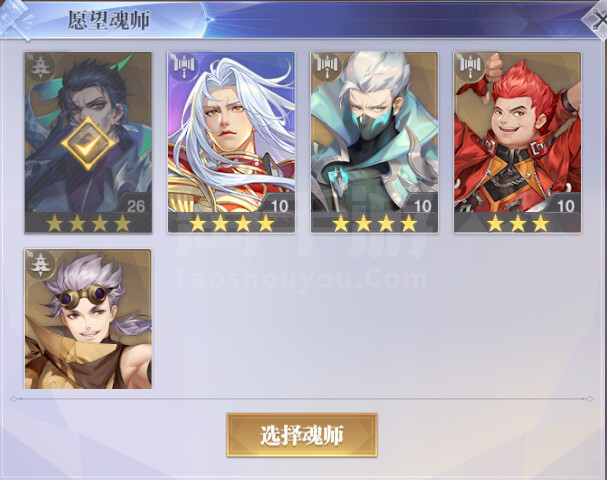
Task: Click class emblem on masked hero card
Action: click(x=328, y=65)
